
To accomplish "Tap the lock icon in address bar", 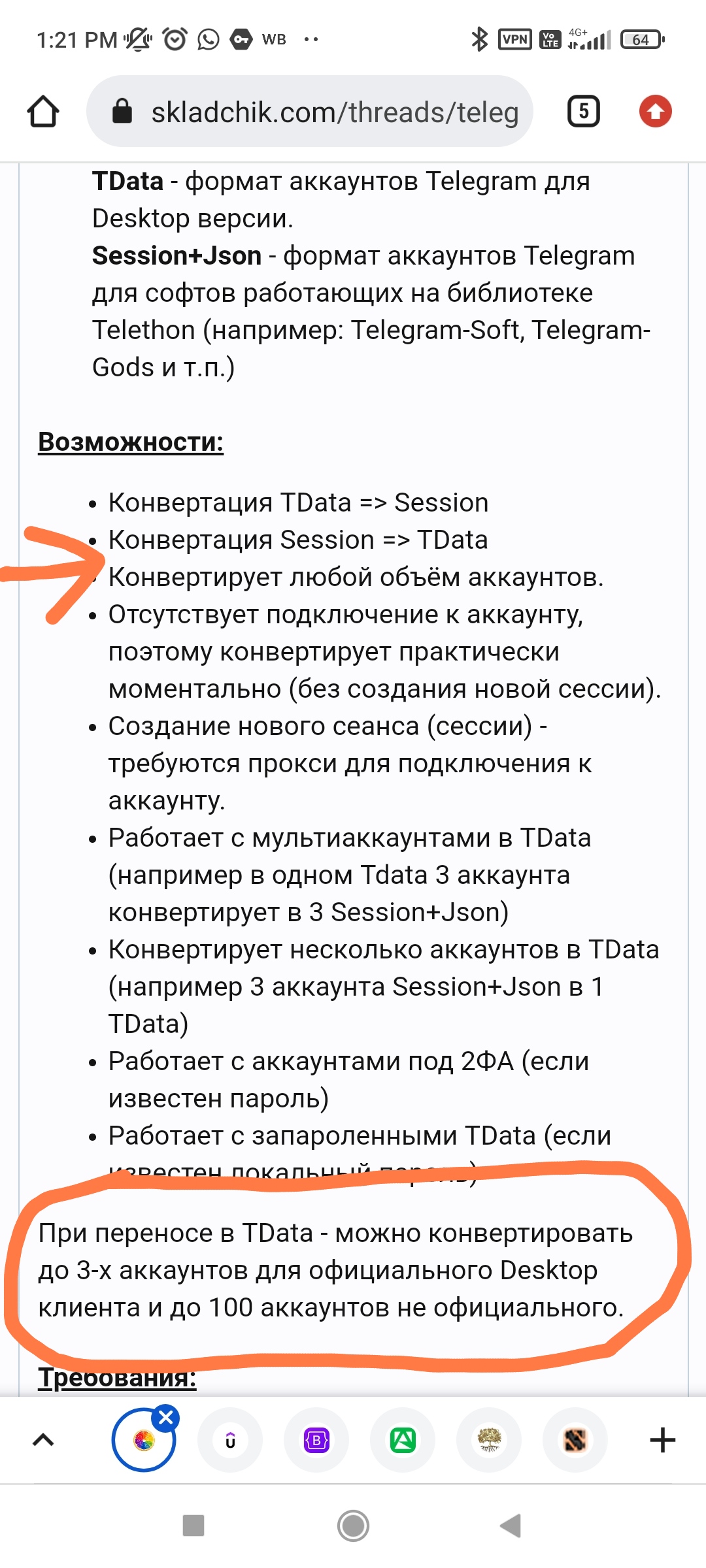I will [122, 112].
